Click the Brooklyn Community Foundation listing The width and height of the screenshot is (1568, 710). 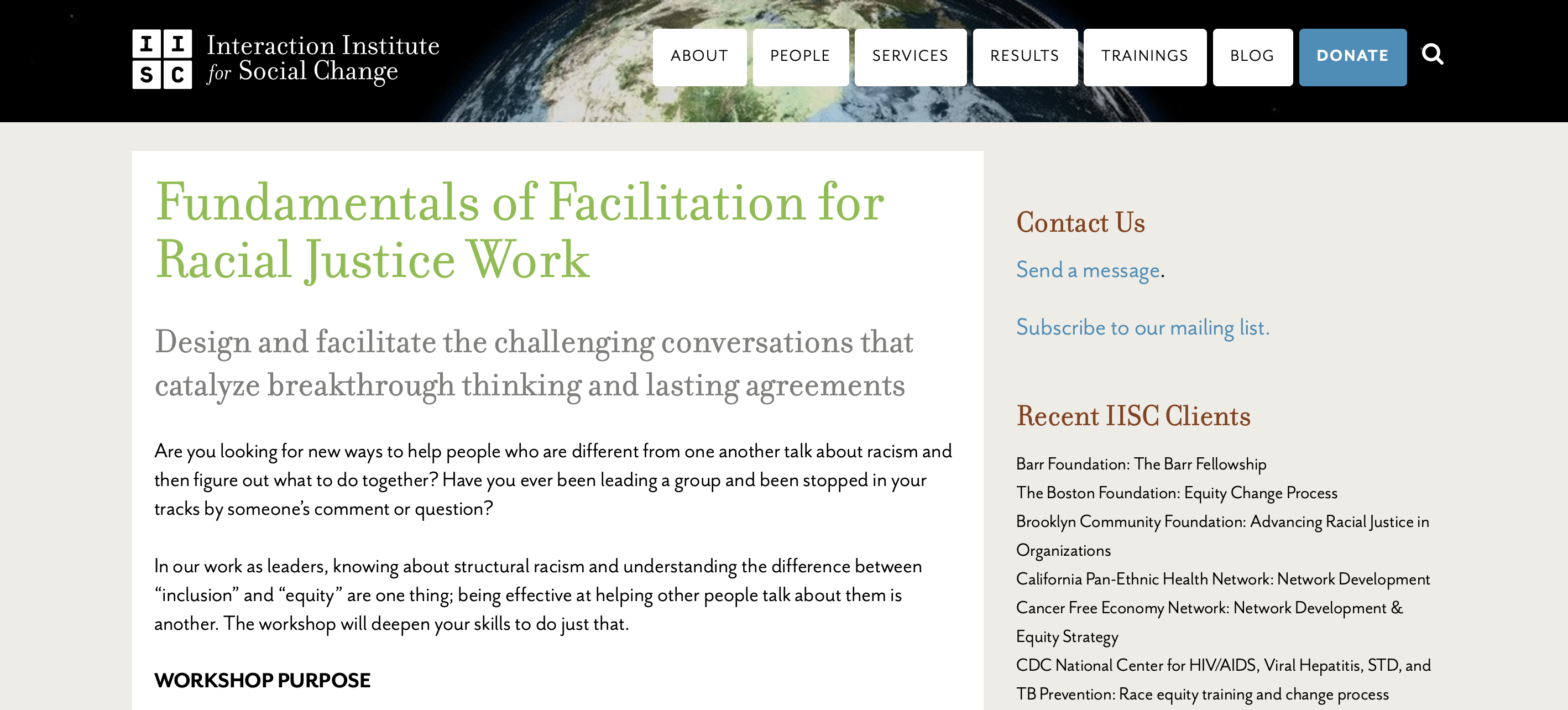(x=1222, y=522)
